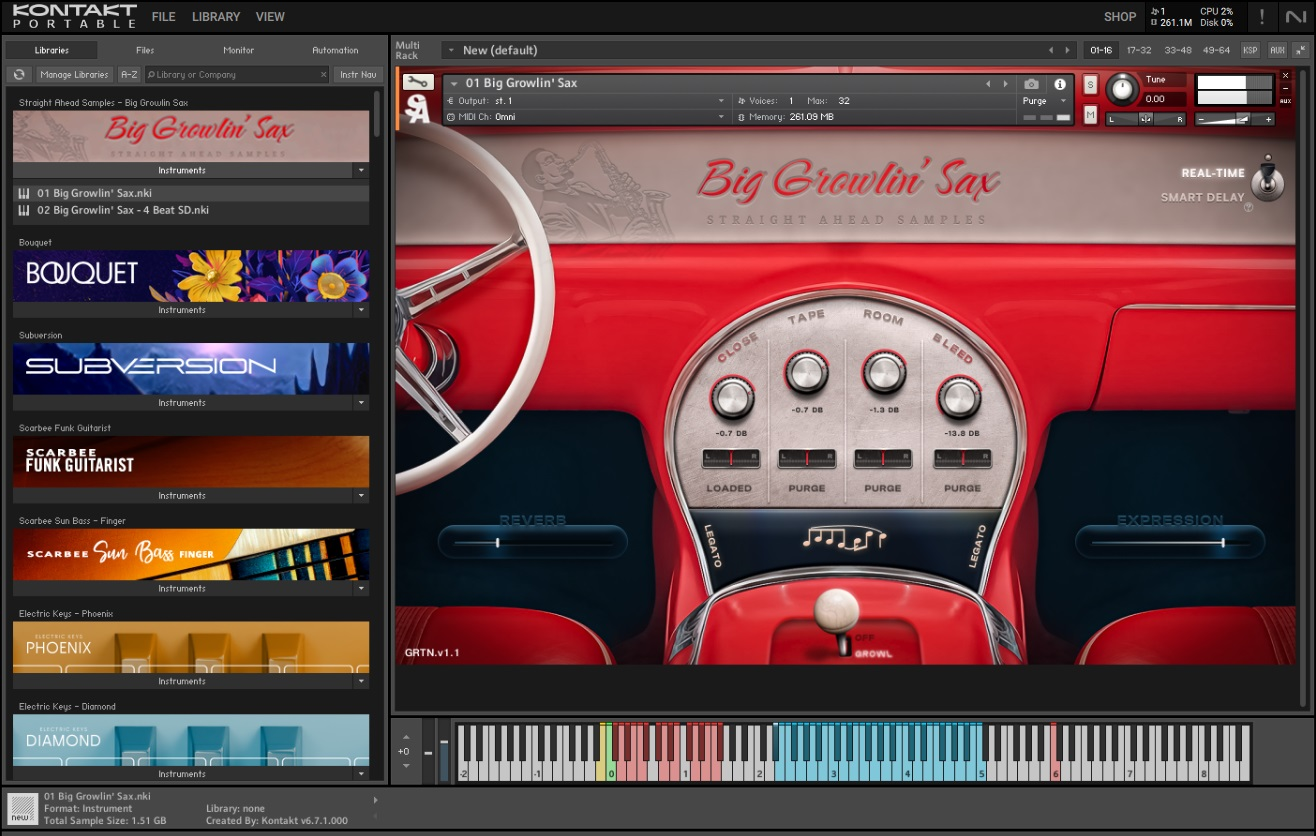Click the camera snapshot icon
Screen dimensions: 1316x836
(1032, 84)
